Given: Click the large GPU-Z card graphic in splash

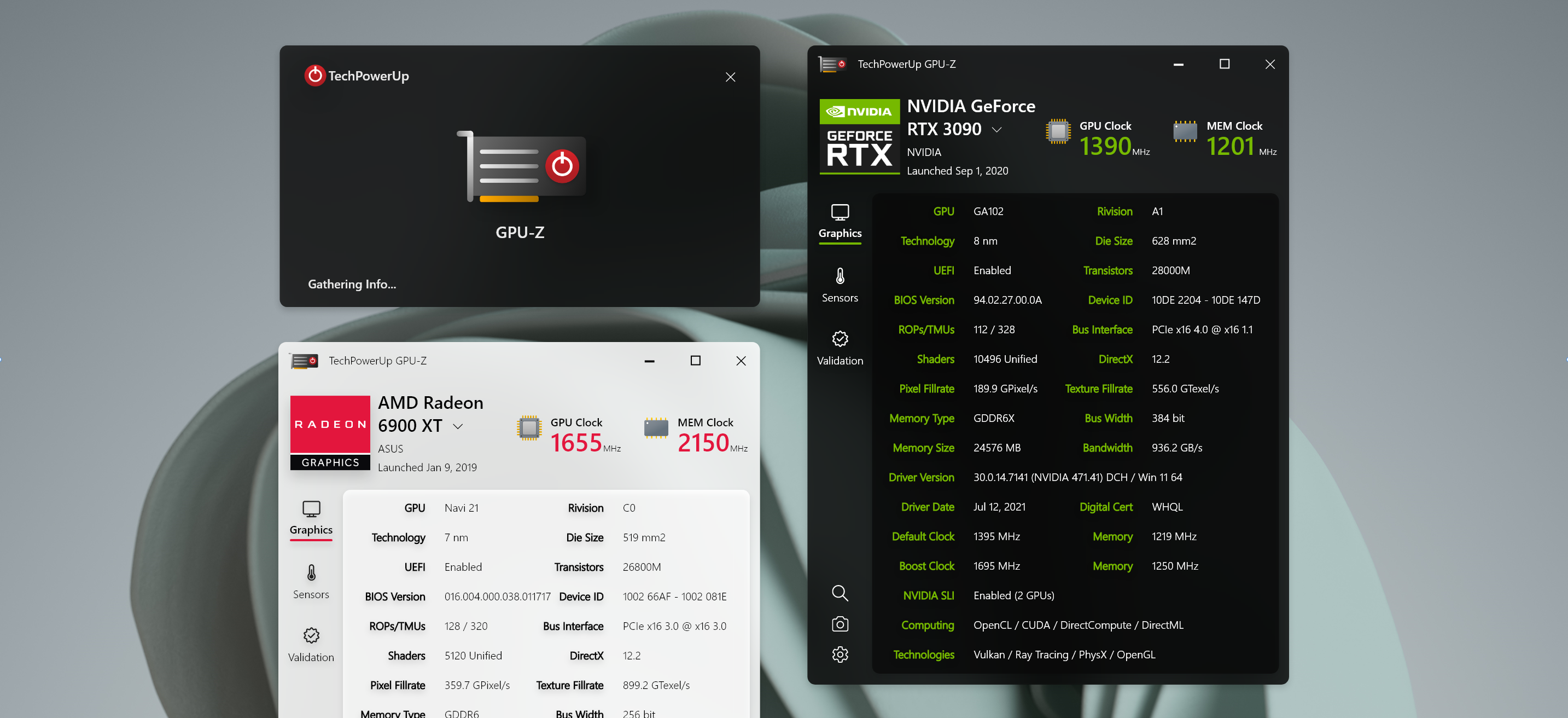Looking at the screenshot, I should pyautogui.click(x=521, y=166).
